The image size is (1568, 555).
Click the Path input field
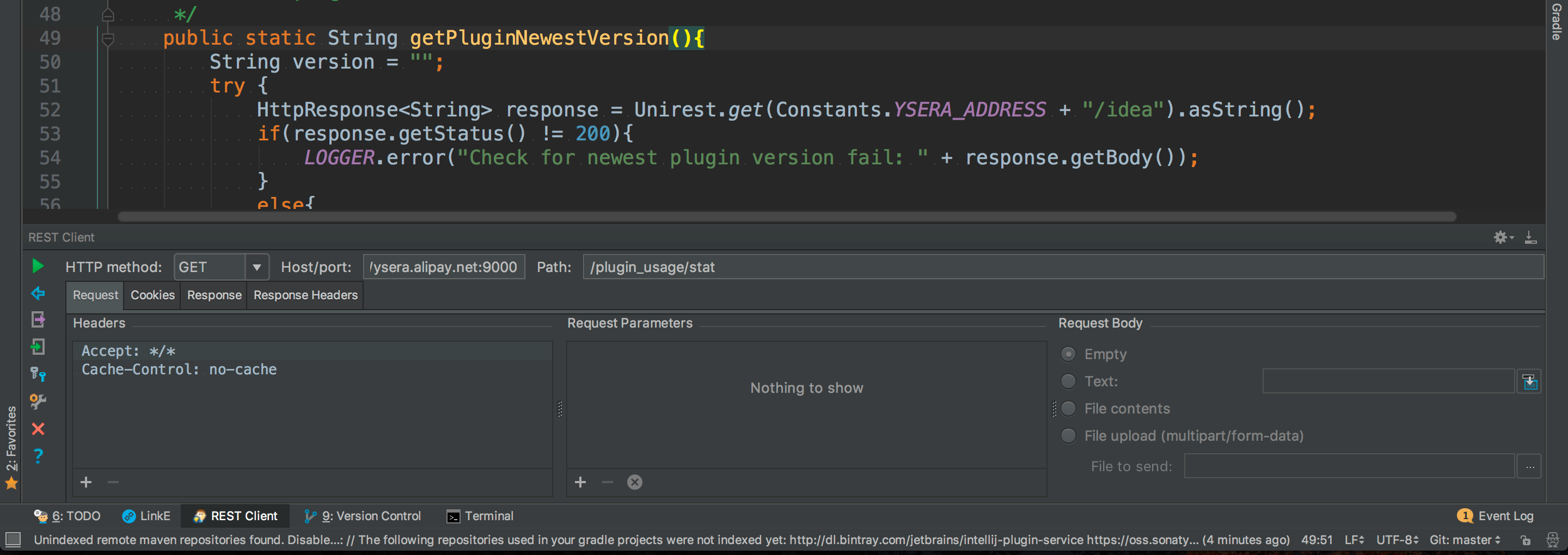coord(1063,267)
